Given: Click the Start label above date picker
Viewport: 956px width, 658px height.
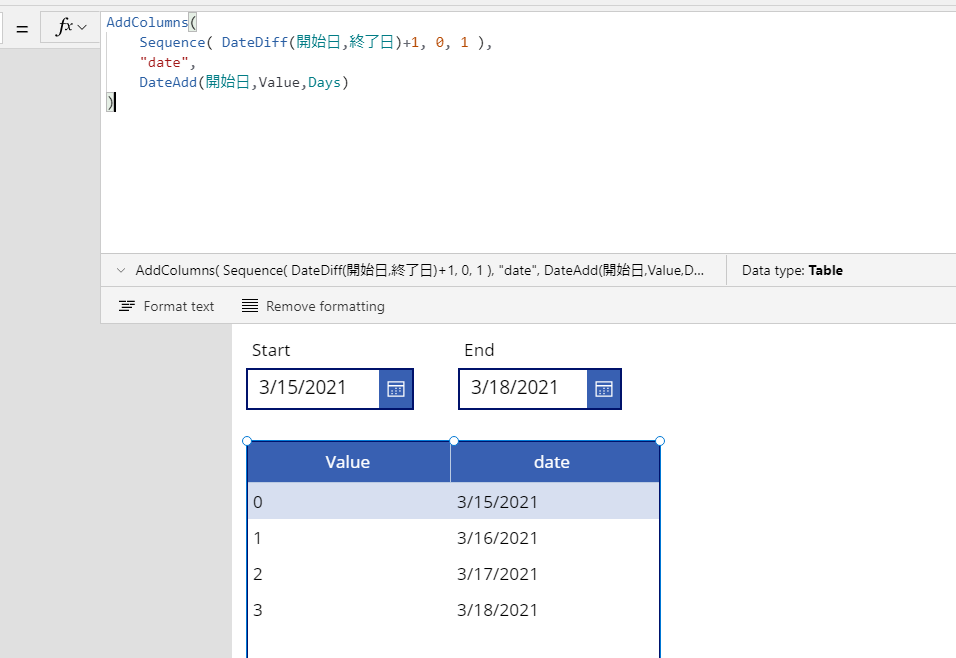Looking at the screenshot, I should [271, 350].
